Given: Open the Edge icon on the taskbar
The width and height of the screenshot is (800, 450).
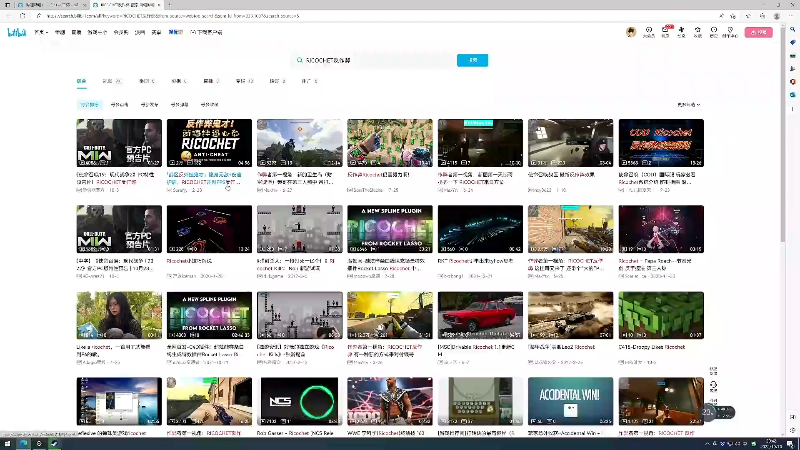Looking at the screenshot, I should point(23,444).
